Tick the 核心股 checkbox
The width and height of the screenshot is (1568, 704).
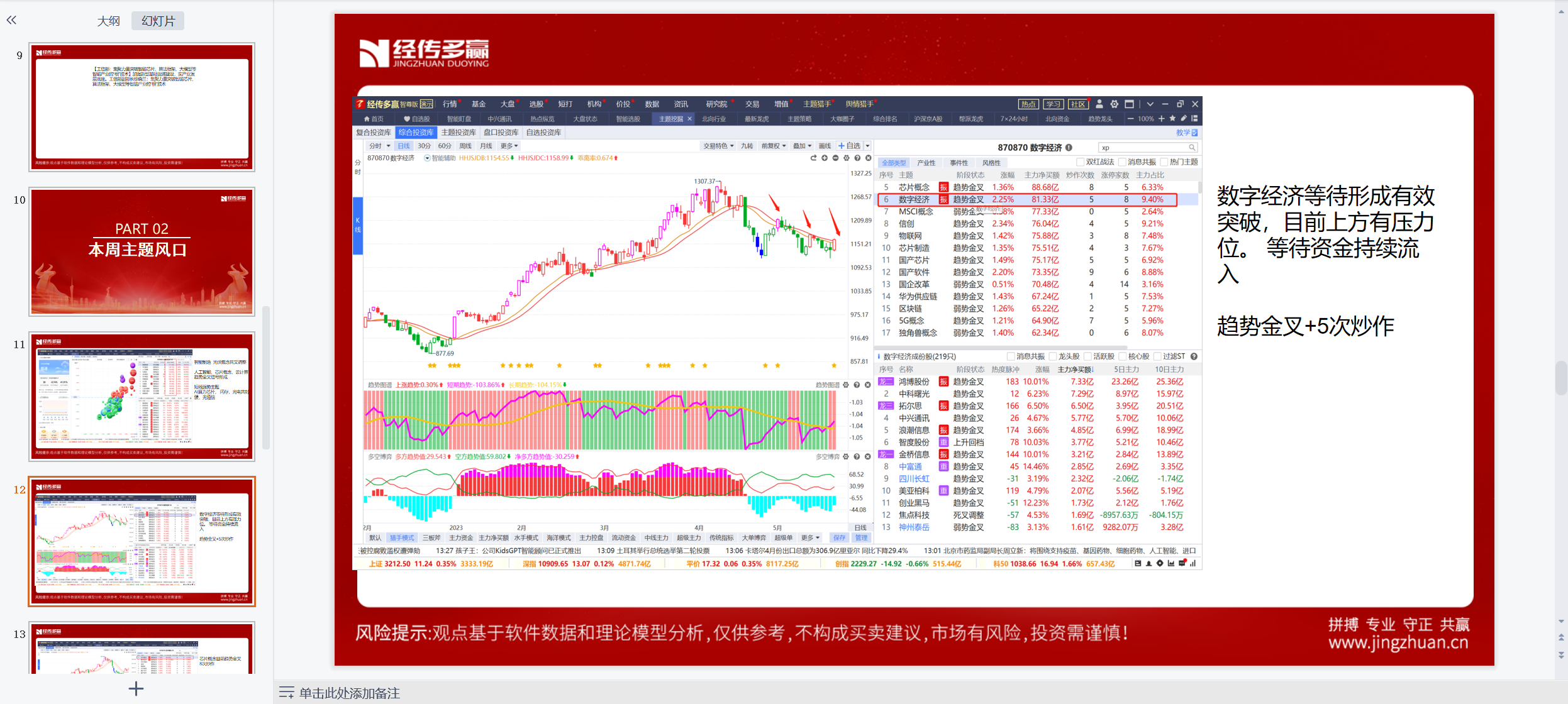pos(1122,356)
